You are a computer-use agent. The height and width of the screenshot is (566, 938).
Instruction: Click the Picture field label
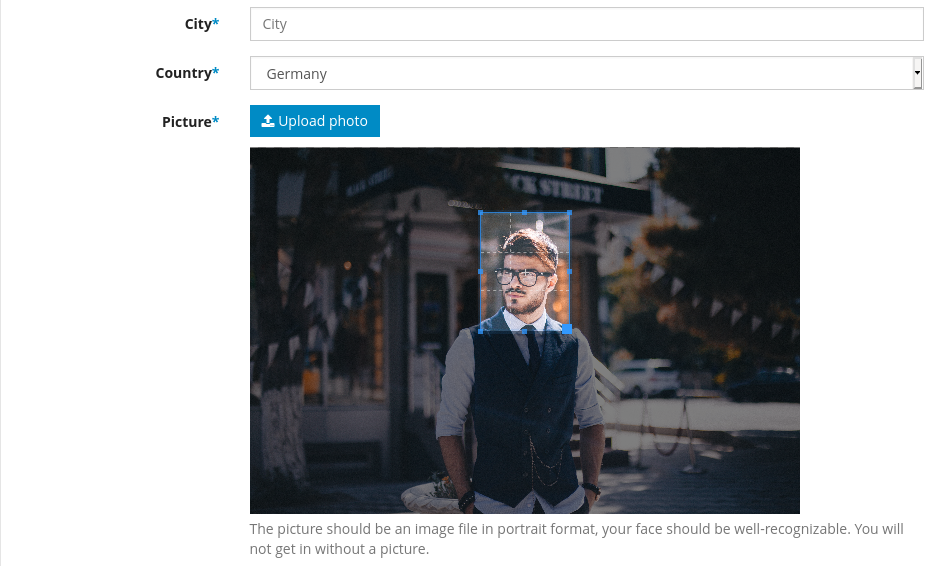(188, 122)
